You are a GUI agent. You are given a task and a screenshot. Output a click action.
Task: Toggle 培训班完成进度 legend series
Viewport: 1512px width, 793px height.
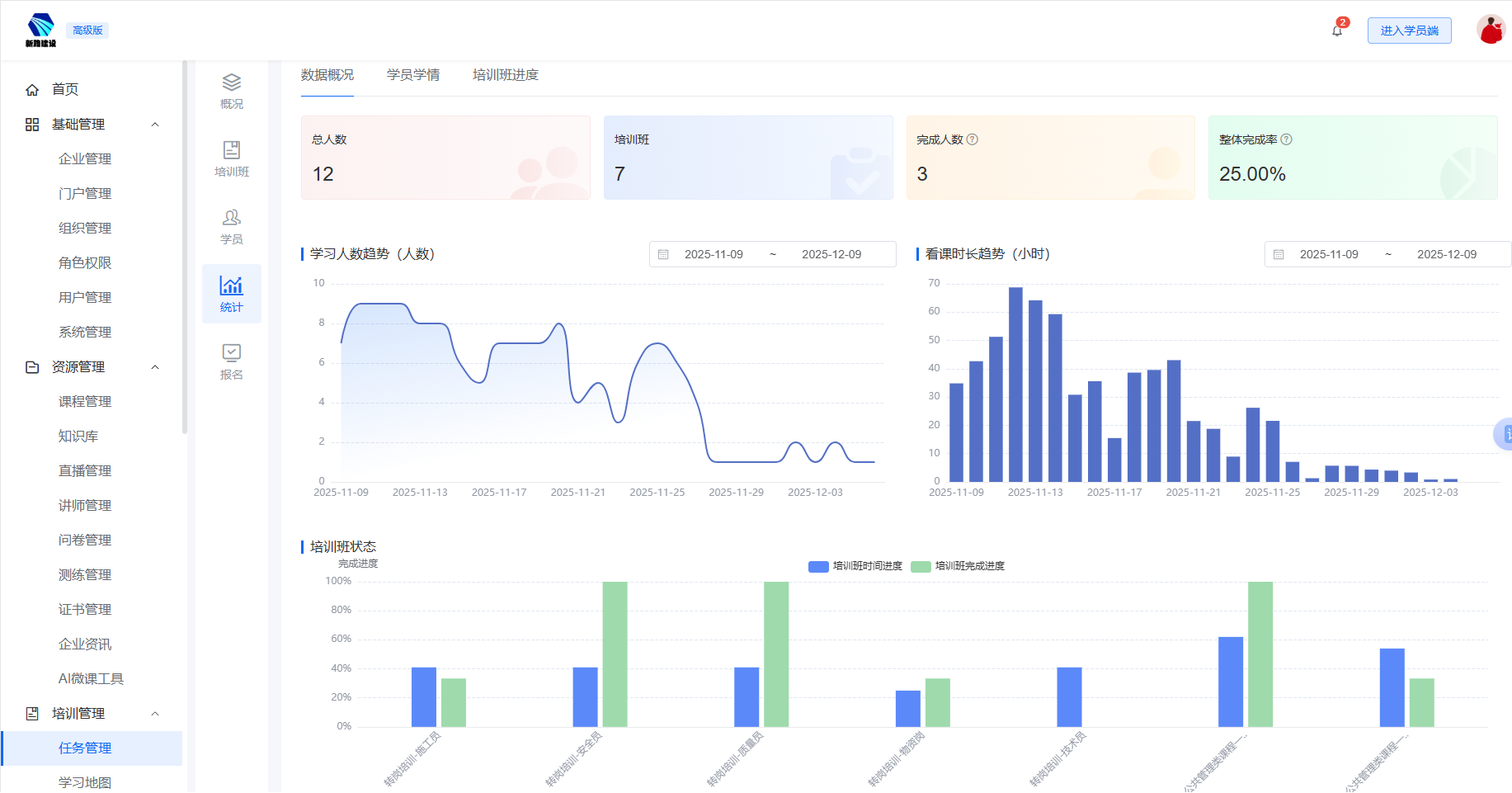point(959,566)
